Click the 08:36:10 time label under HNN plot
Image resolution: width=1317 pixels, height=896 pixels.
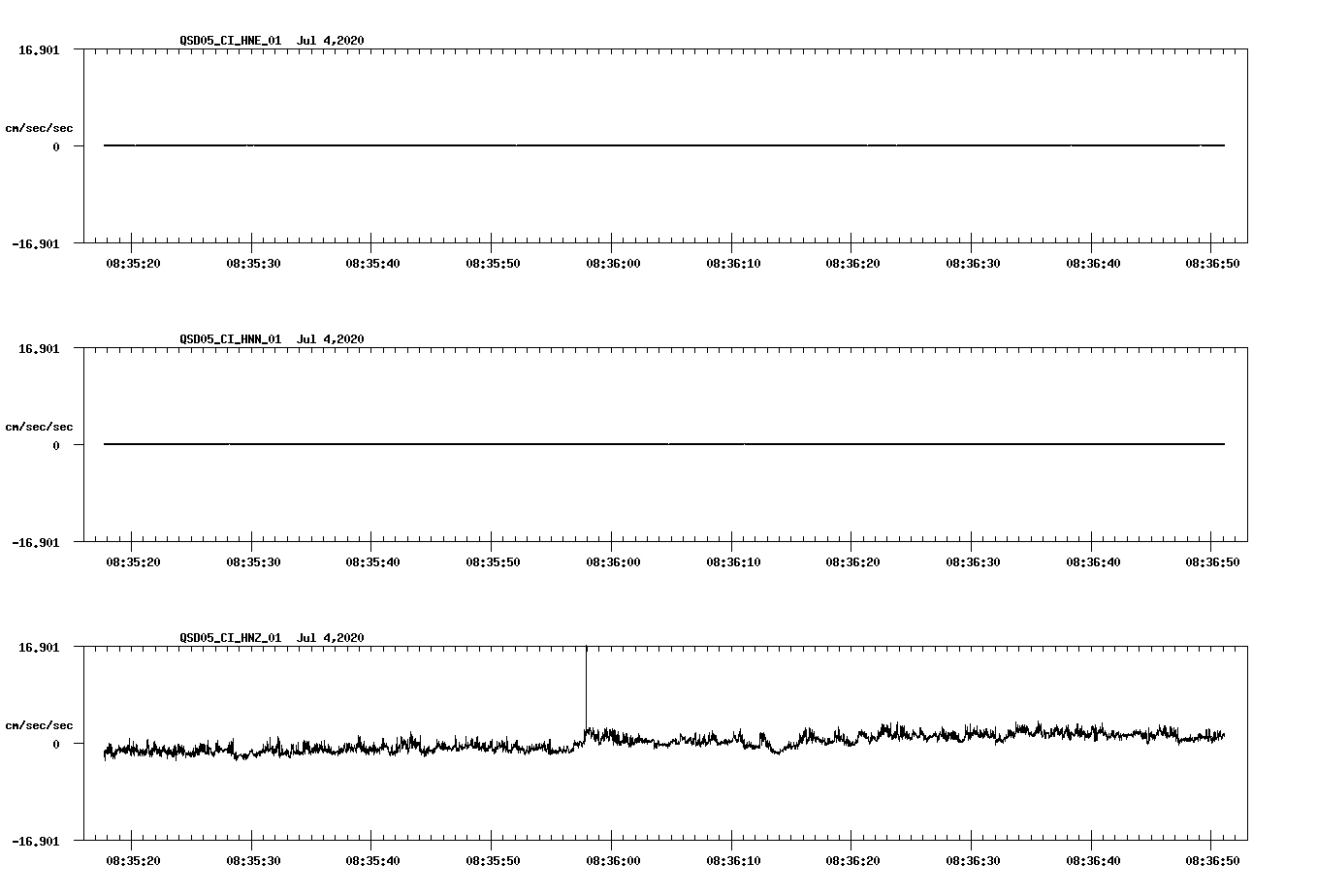[733, 562]
